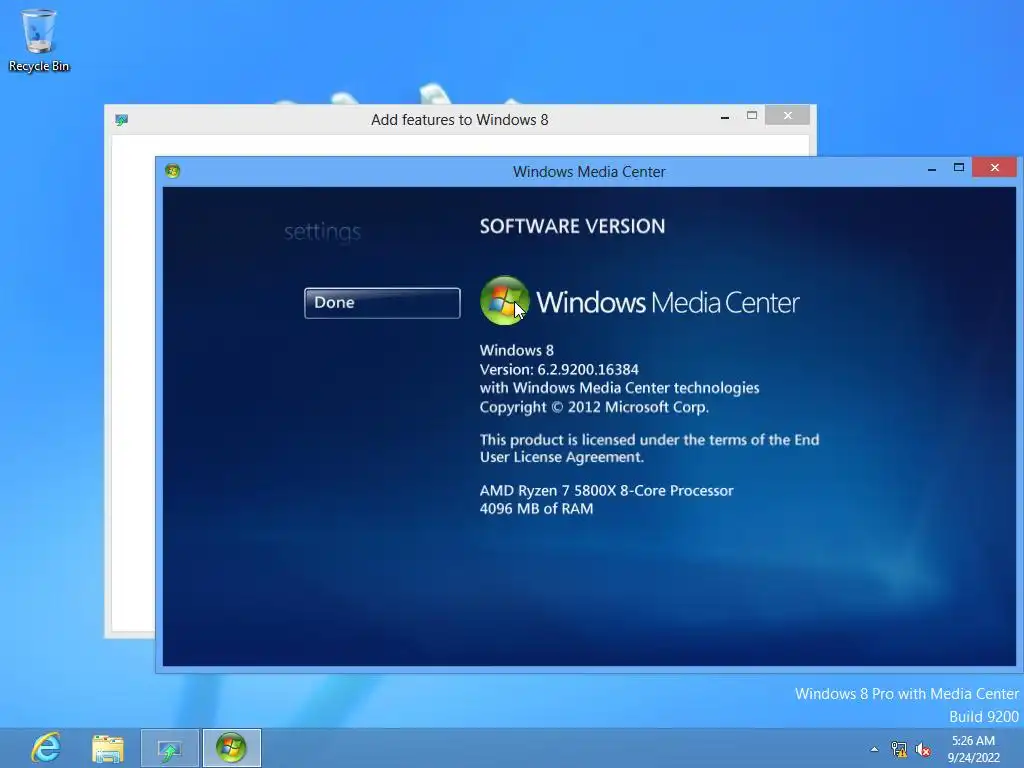Maximize the Add features to Windows 8 window
The width and height of the screenshot is (1024, 768).
752,116
